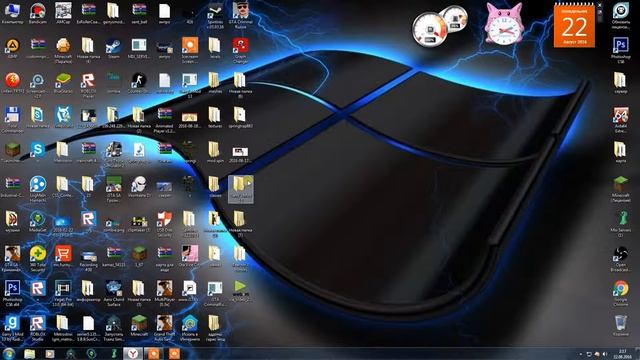Launch the Total Commander shortcut
This screenshot has width=640, height=360.
(x=12, y=120)
